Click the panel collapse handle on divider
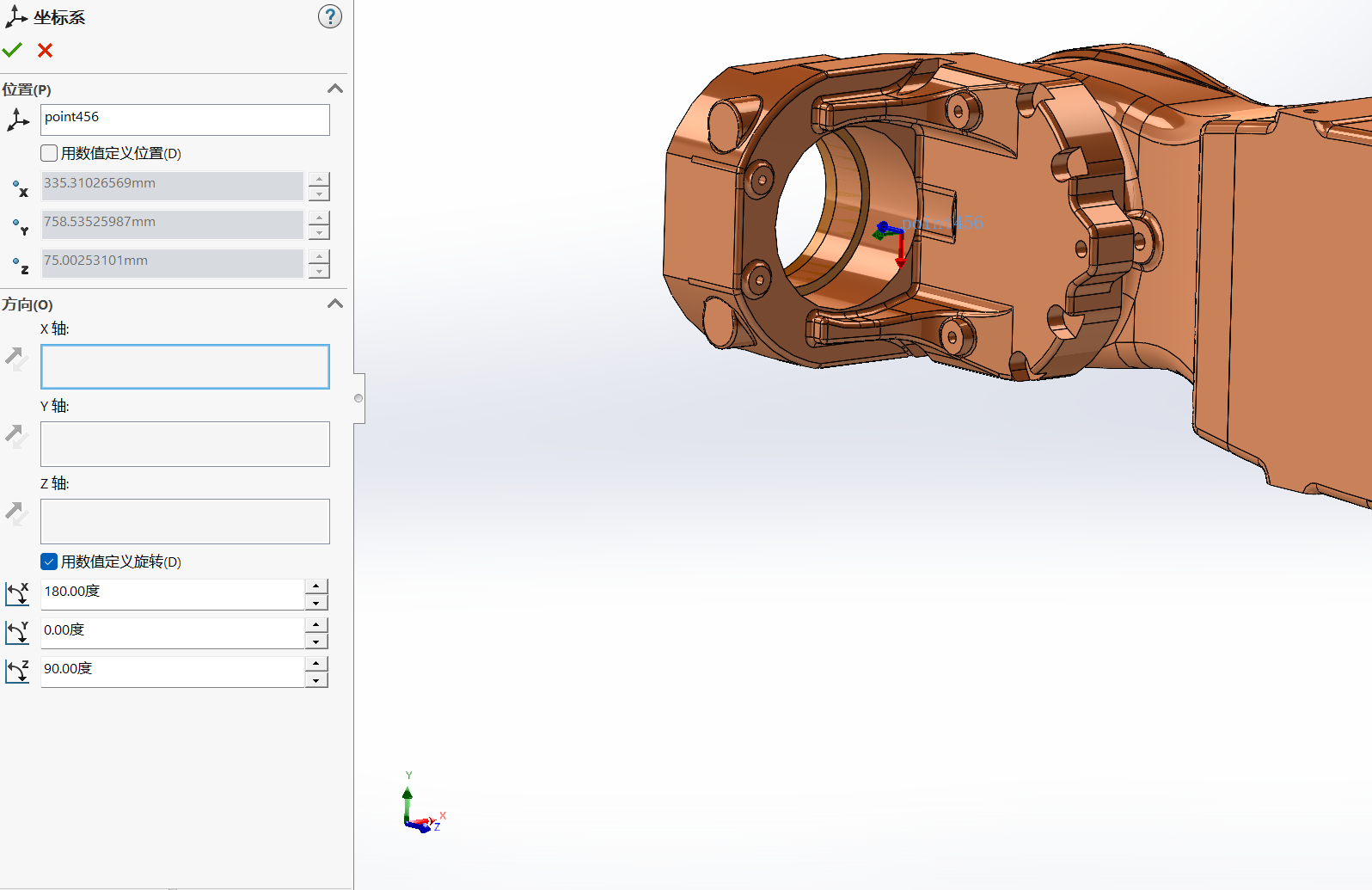Image resolution: width=1372 pixels, height=890 pixels. [358, 398]
